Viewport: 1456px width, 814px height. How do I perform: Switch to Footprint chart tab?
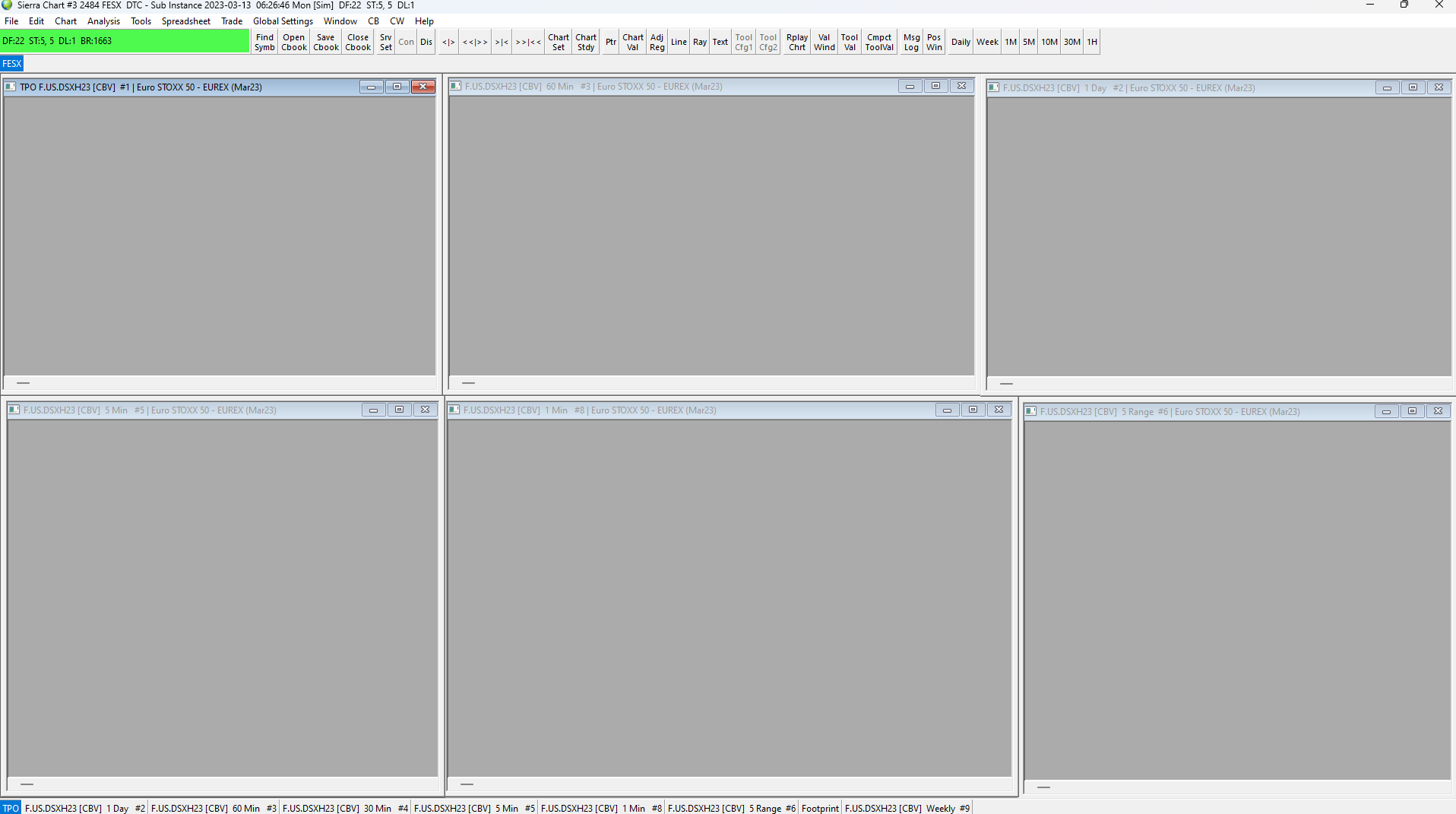[820, 808]
